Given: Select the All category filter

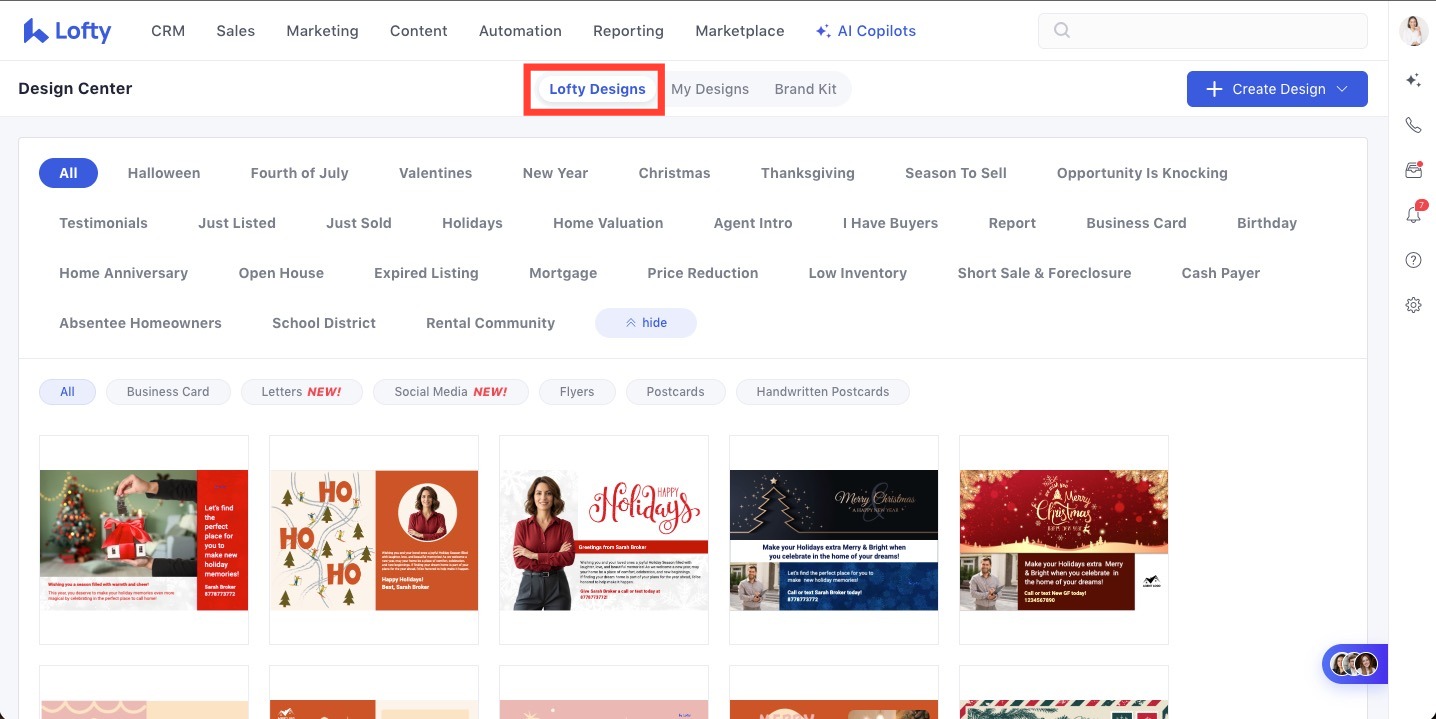Looking at the screenshot, I should [68, 173].
